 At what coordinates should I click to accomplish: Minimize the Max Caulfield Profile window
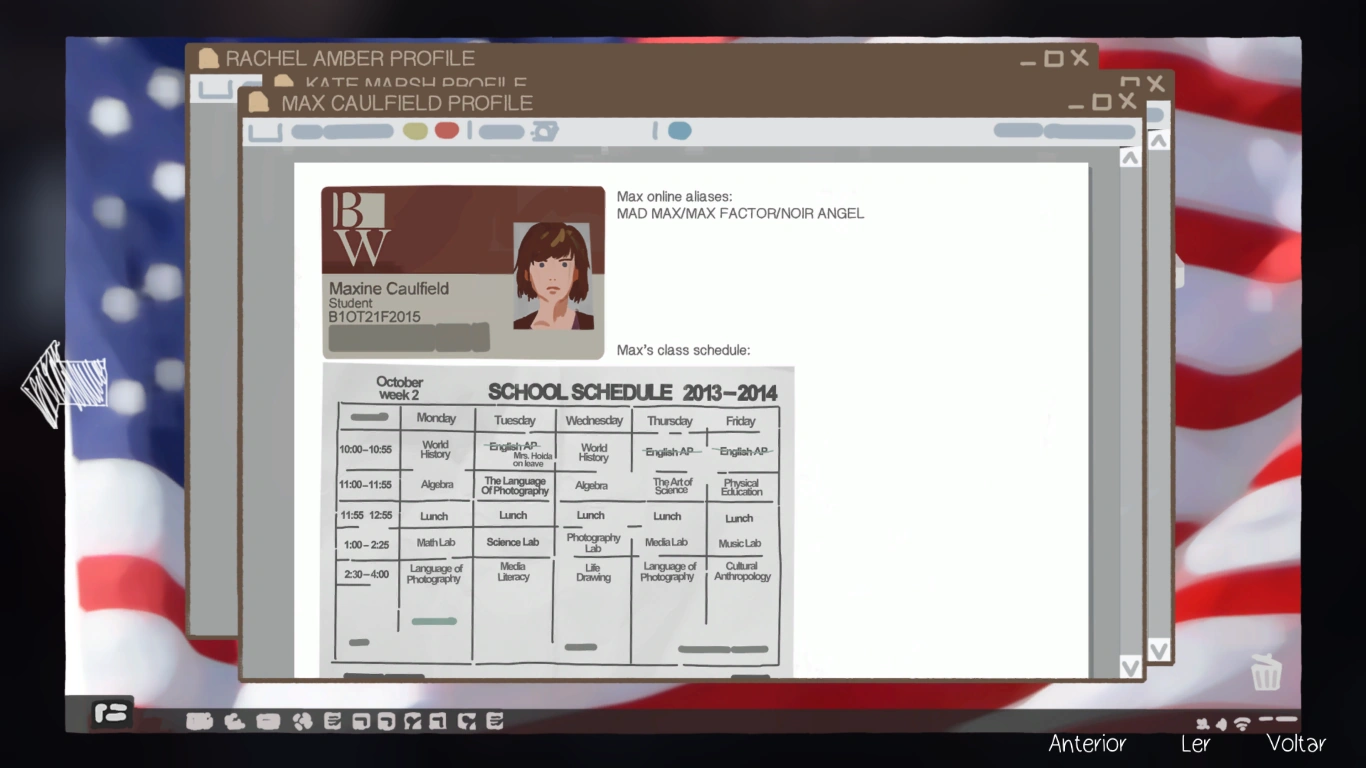1076,105
